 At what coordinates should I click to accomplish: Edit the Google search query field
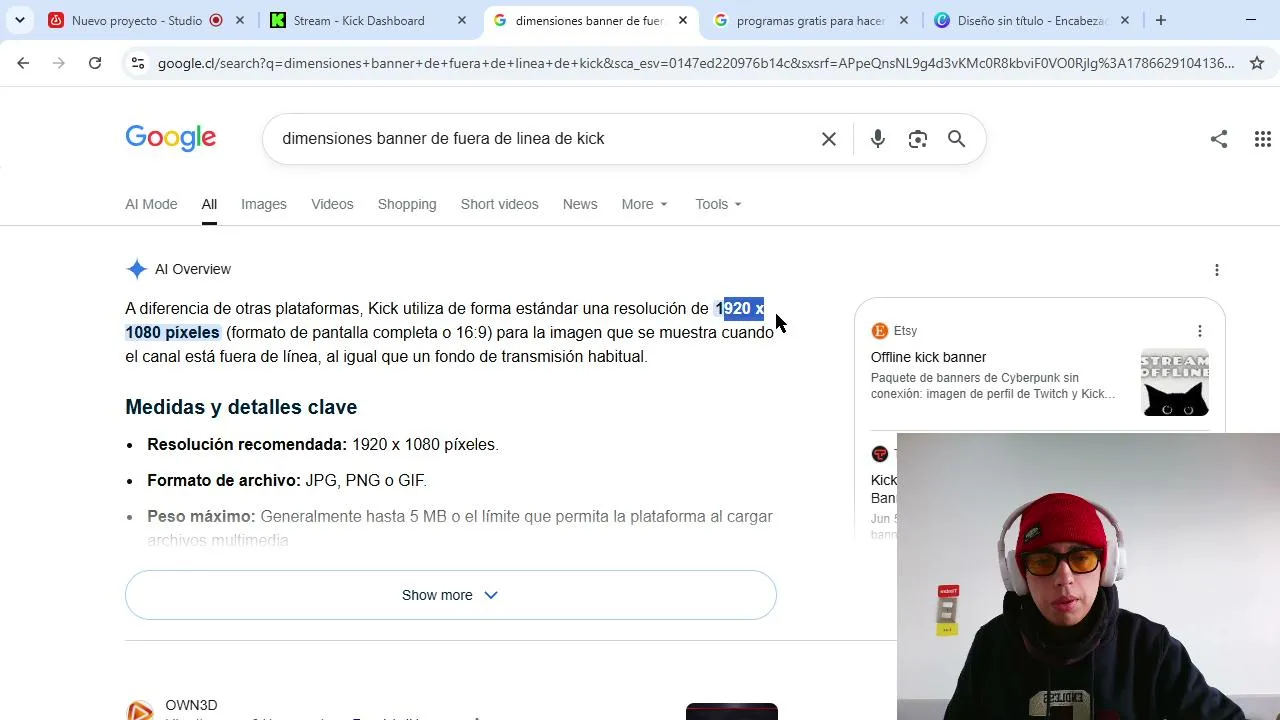coord(540,139)
